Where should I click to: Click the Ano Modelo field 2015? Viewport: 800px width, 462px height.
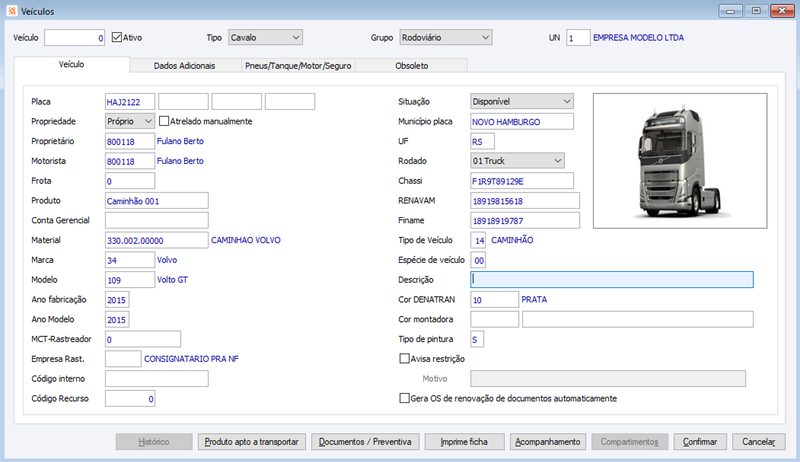tap(117, 319)
